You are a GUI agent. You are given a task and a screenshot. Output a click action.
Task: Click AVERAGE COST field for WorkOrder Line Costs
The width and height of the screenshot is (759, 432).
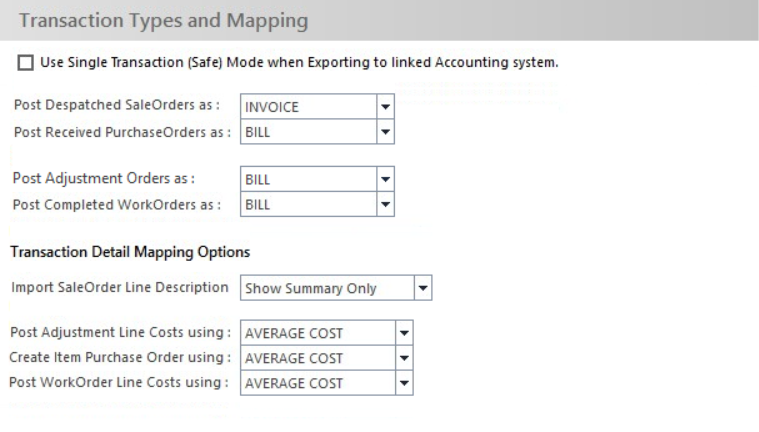coord(318,383)
